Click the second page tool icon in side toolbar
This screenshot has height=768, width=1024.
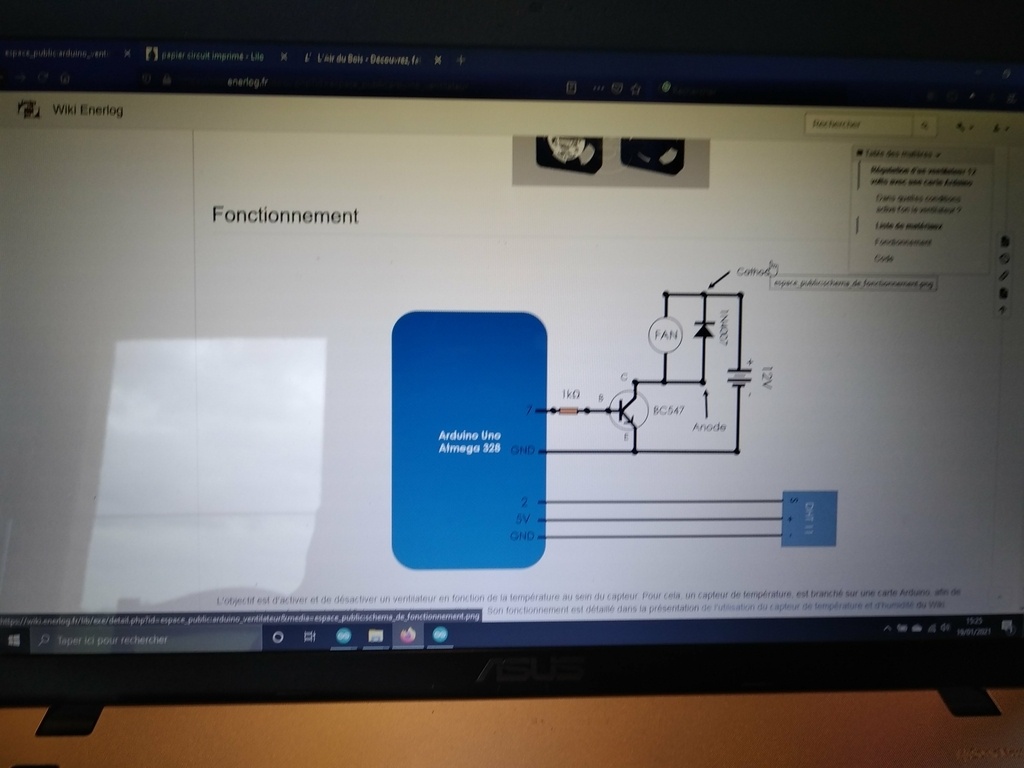pyautogui.click(x=1004, y=259)
